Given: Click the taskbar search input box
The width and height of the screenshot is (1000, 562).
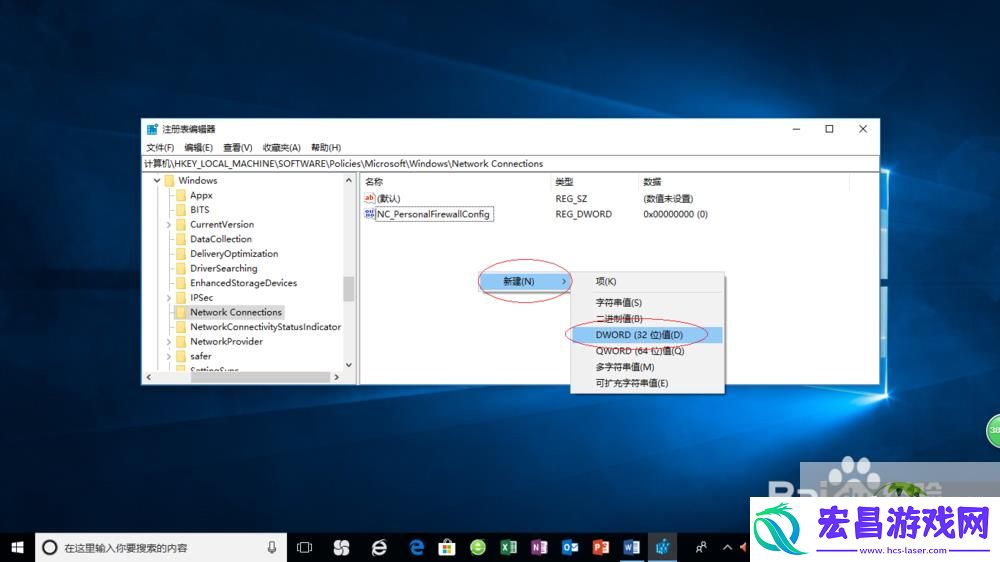Looking at the screenshot, I should [x=161, y=547].
